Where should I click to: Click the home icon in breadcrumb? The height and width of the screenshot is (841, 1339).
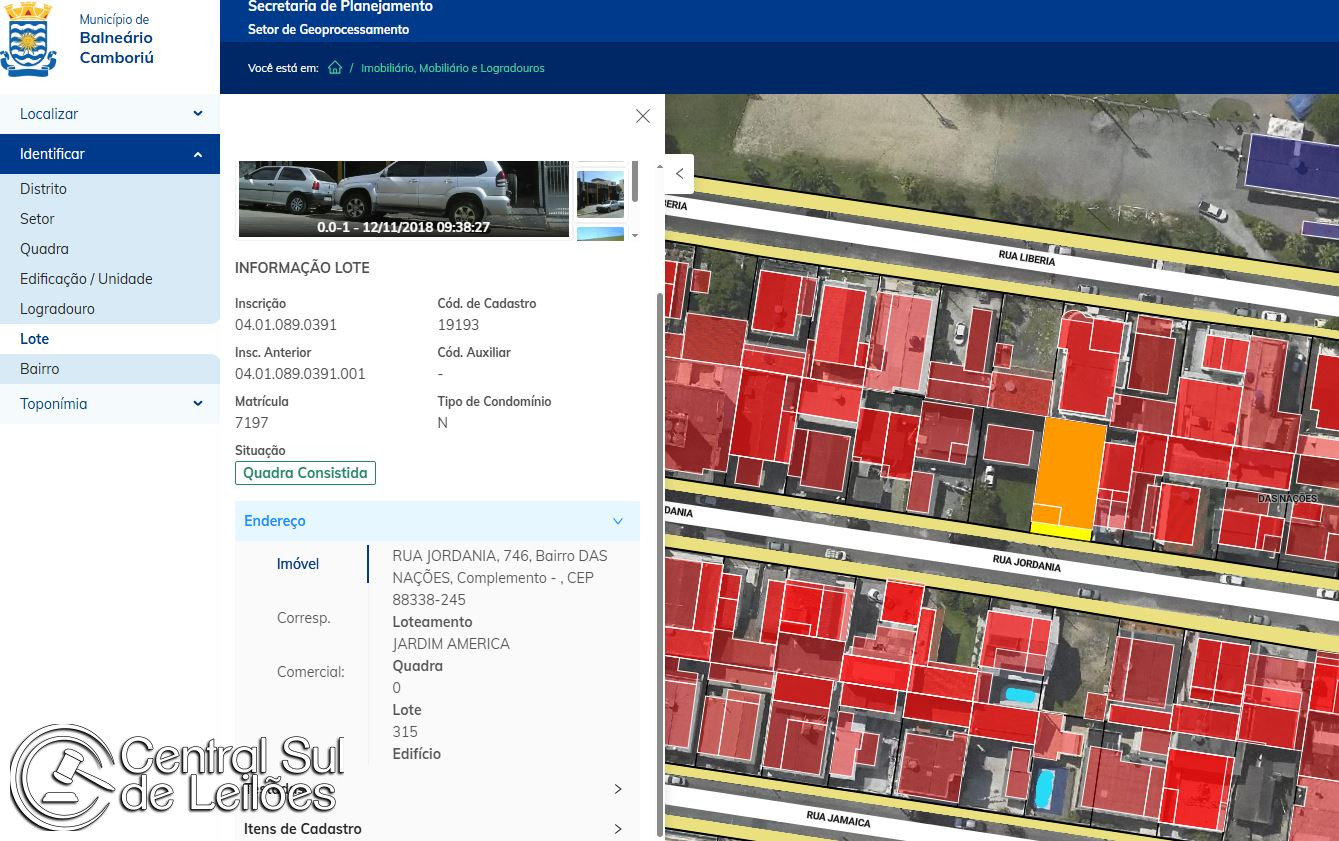pyautogui.click(x=335, y=68)
